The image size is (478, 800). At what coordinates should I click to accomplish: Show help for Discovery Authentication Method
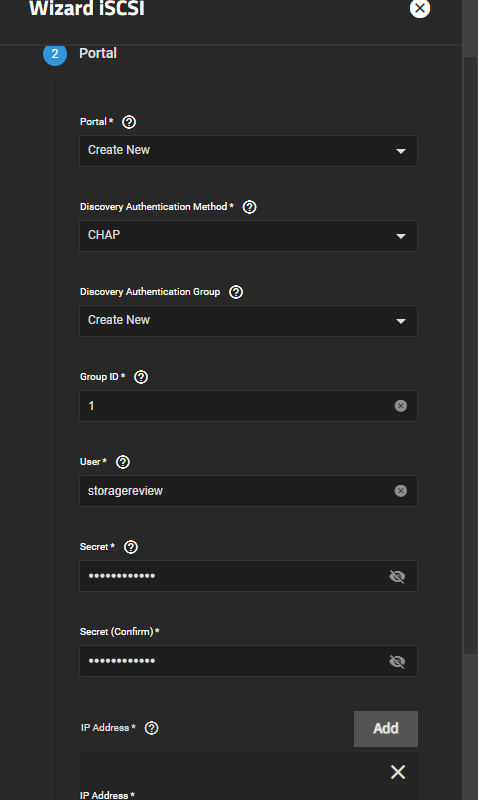249,207
